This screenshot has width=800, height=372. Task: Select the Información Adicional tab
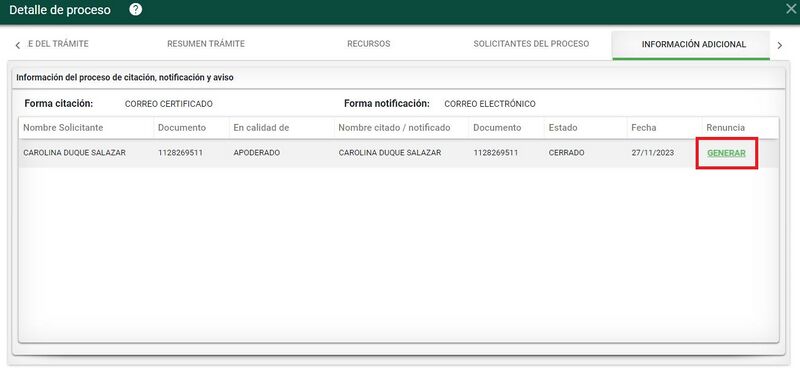(x=694, y=44)
